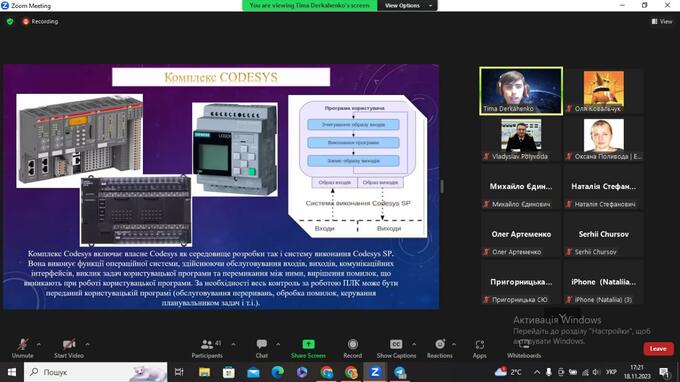This screenshot has height=382, width=680.
Task: Click the green Share Screen icon
Action: 308,344
